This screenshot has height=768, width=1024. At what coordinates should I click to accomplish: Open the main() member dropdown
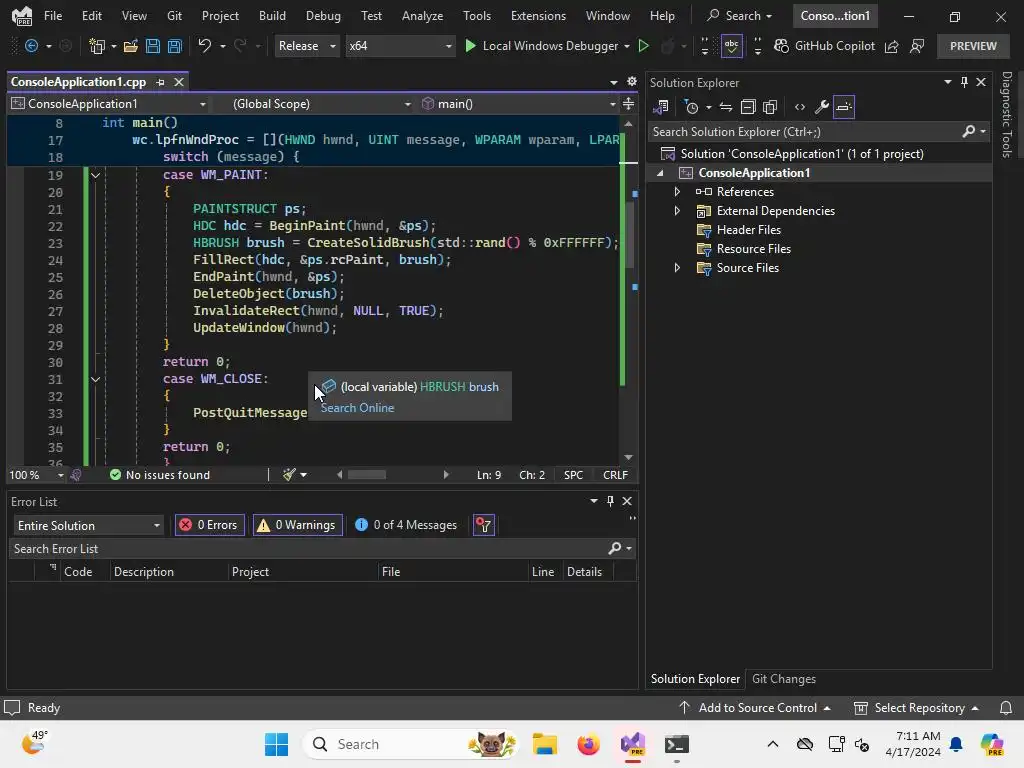point(519,104)
